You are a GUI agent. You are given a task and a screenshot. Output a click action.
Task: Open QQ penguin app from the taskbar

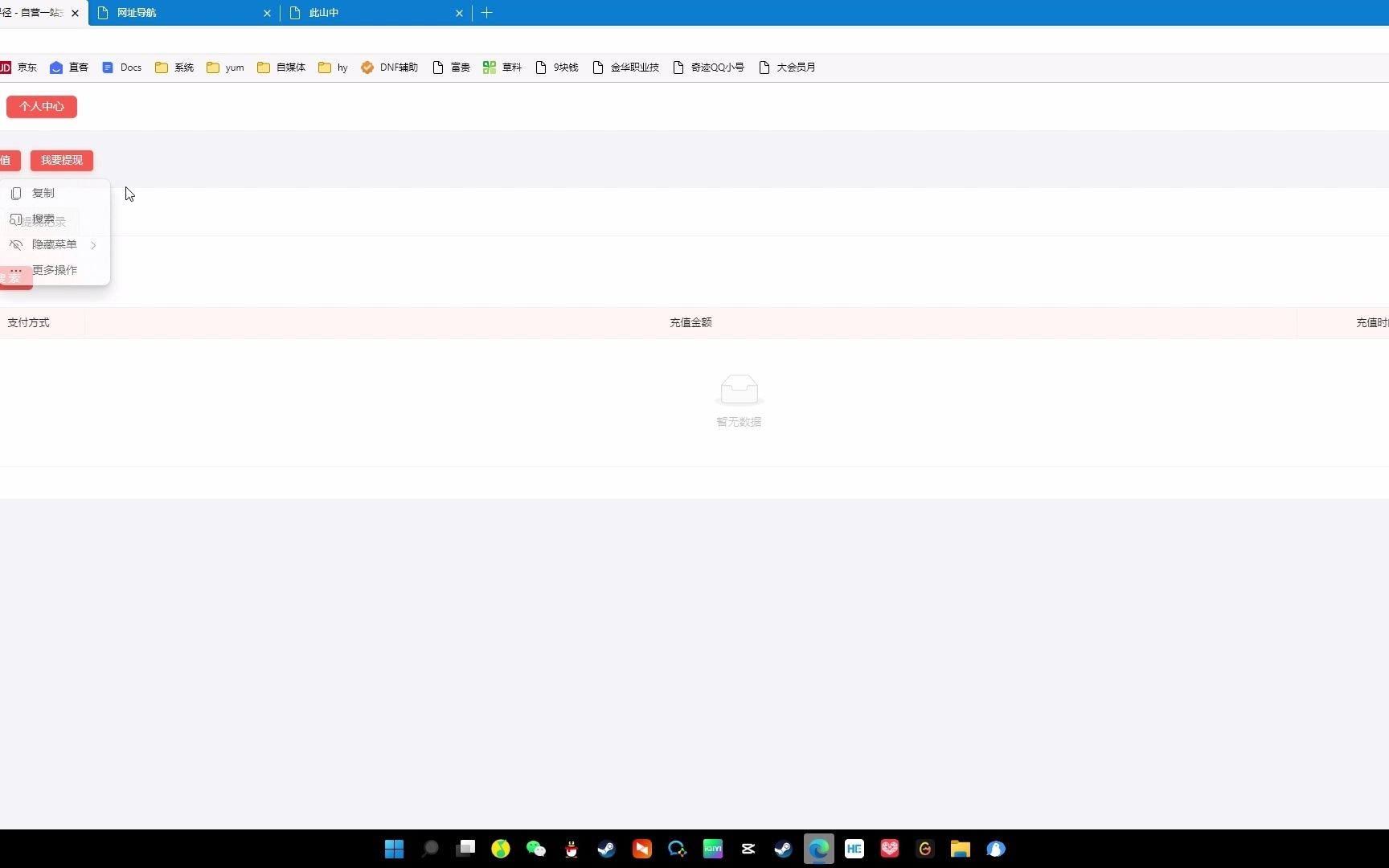[x=572, y=849]
